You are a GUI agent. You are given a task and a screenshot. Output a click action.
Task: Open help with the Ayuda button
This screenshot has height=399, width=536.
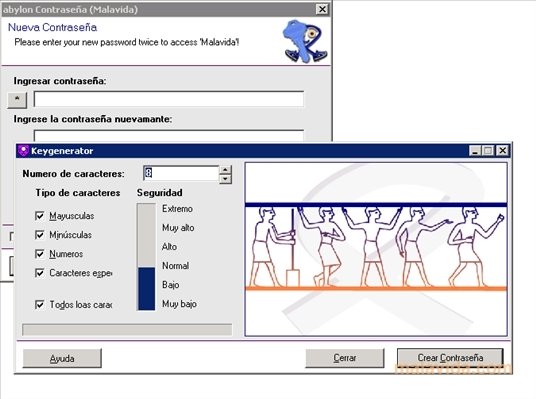(x=62, y=359)
